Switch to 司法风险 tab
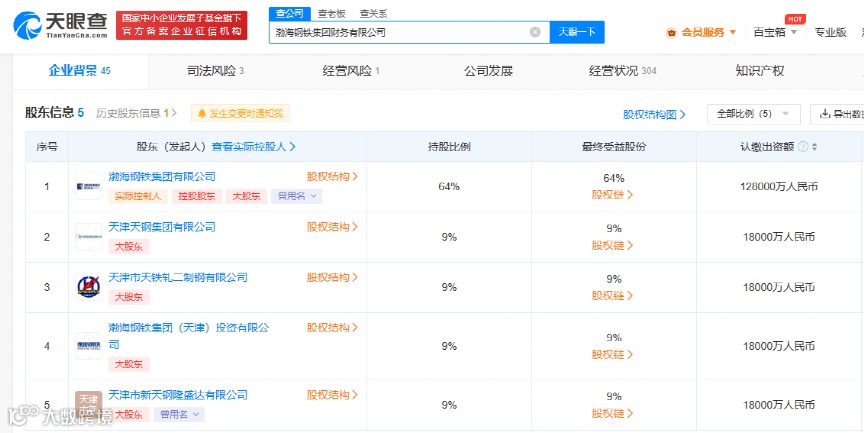Viewport: 864px width, 433px height. coord(215,71)
